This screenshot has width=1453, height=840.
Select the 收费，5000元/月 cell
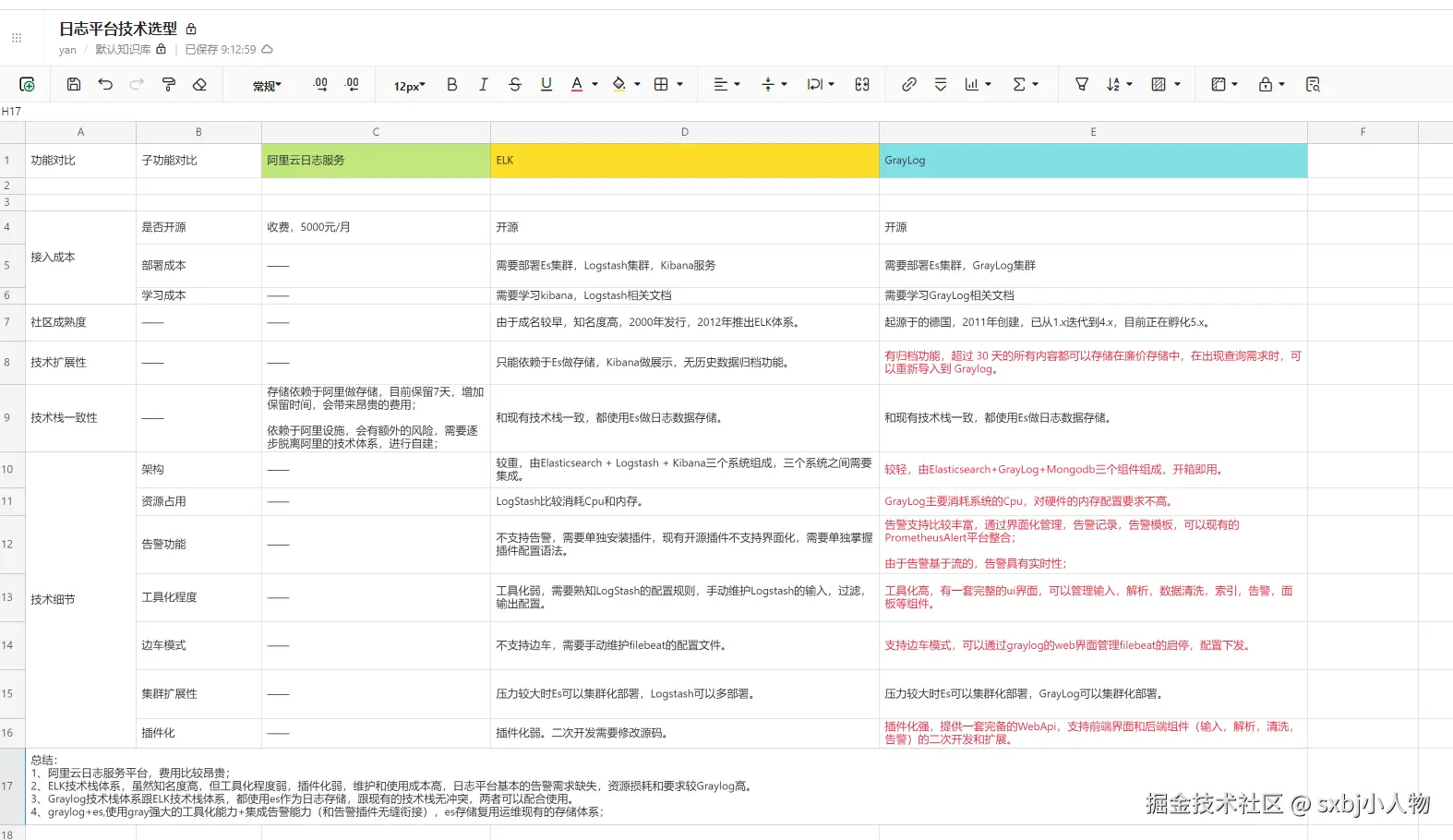(376, 227)
